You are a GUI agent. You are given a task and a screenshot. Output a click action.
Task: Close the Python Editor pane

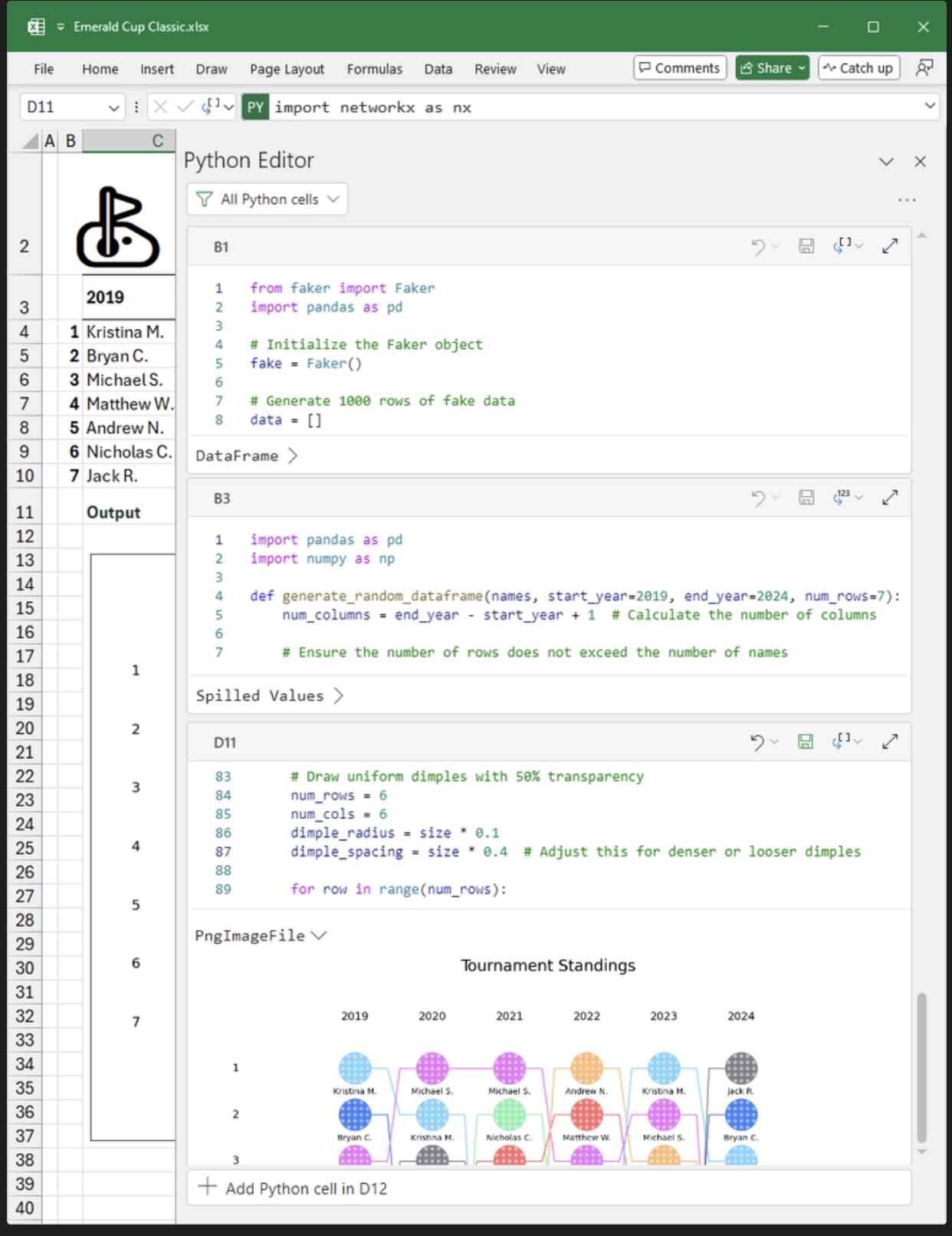(921, 162)
